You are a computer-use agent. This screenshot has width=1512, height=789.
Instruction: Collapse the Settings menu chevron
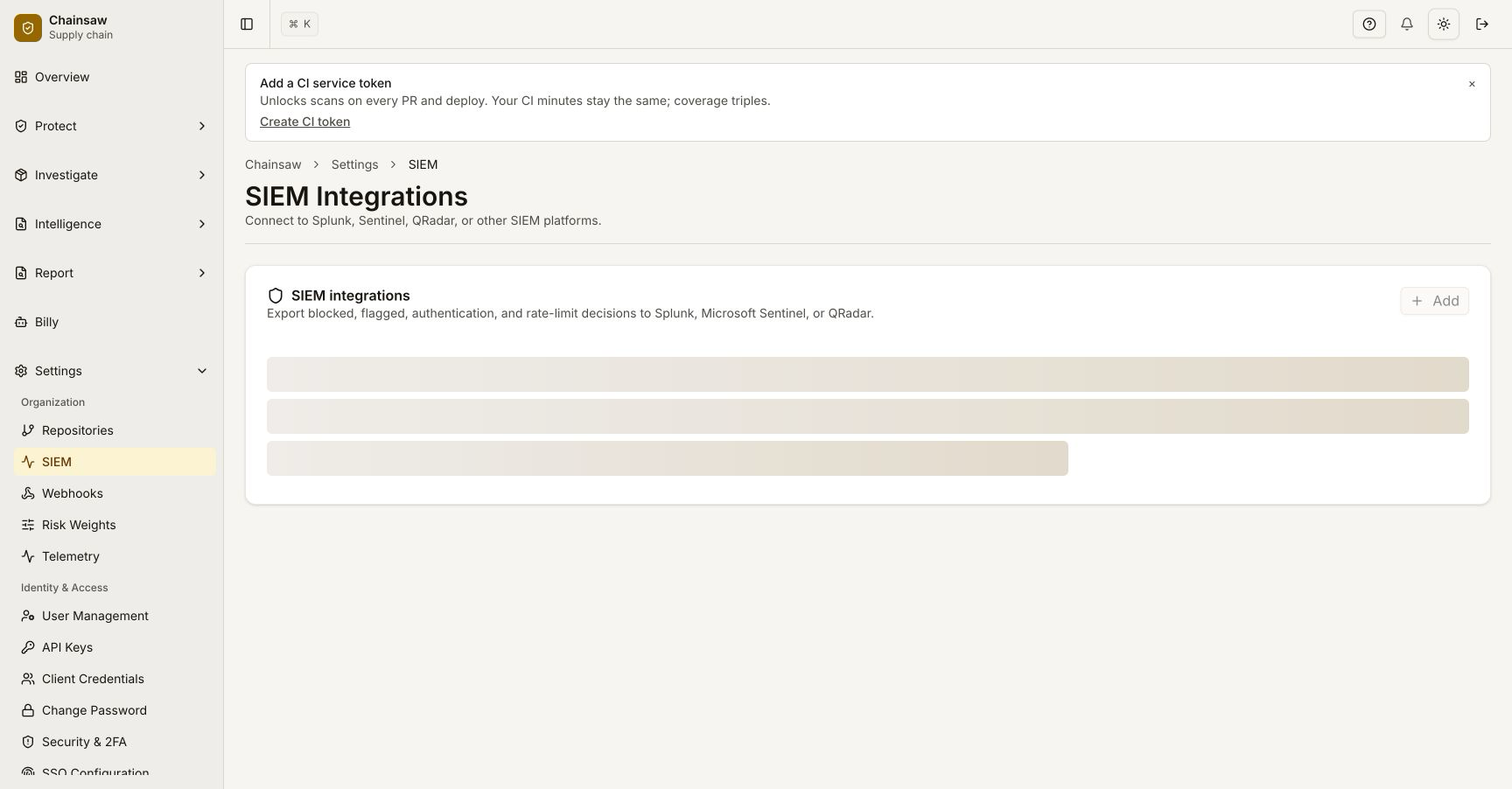202,371
